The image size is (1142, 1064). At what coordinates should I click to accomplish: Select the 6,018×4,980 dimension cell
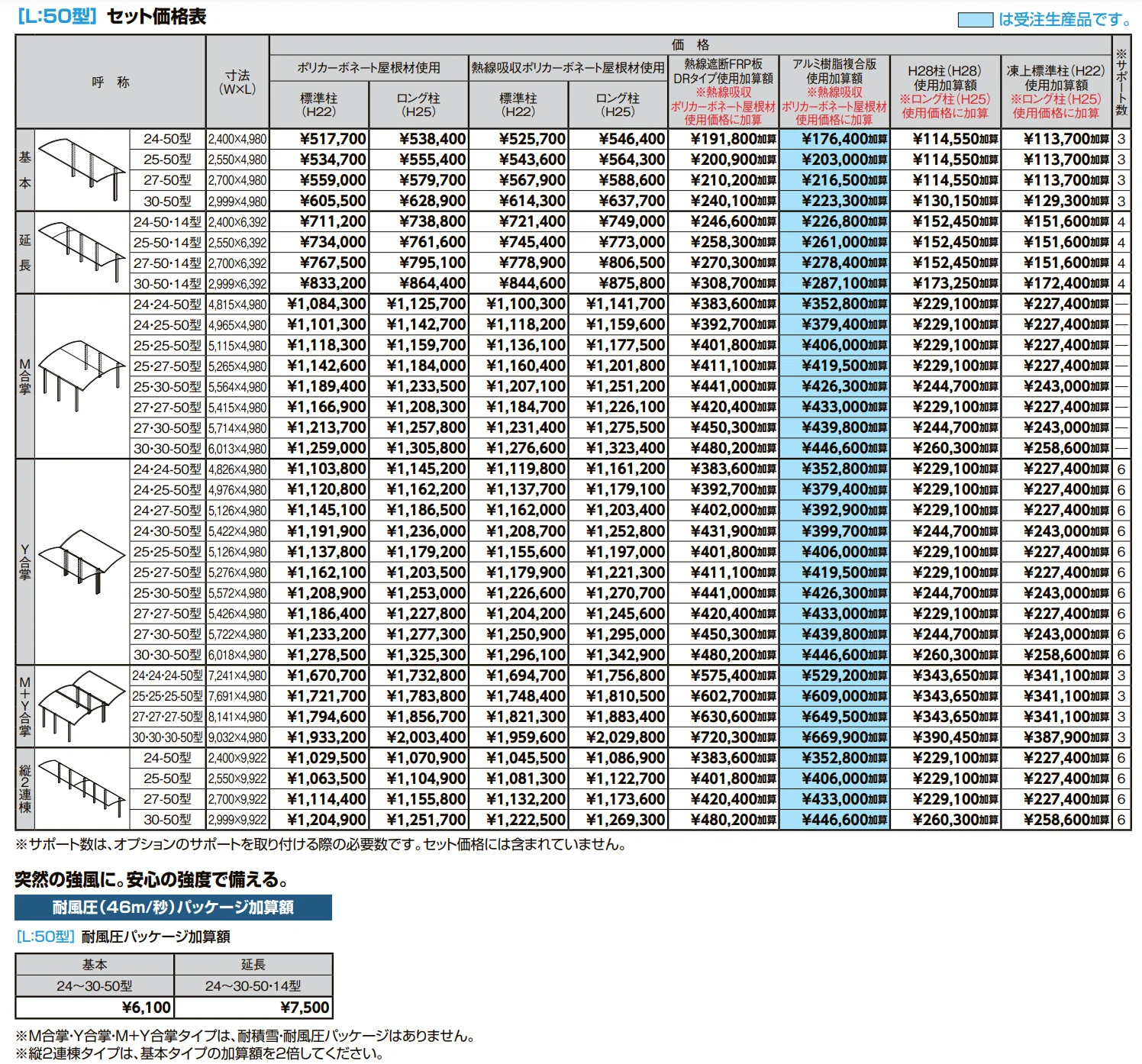coord(237,655)
